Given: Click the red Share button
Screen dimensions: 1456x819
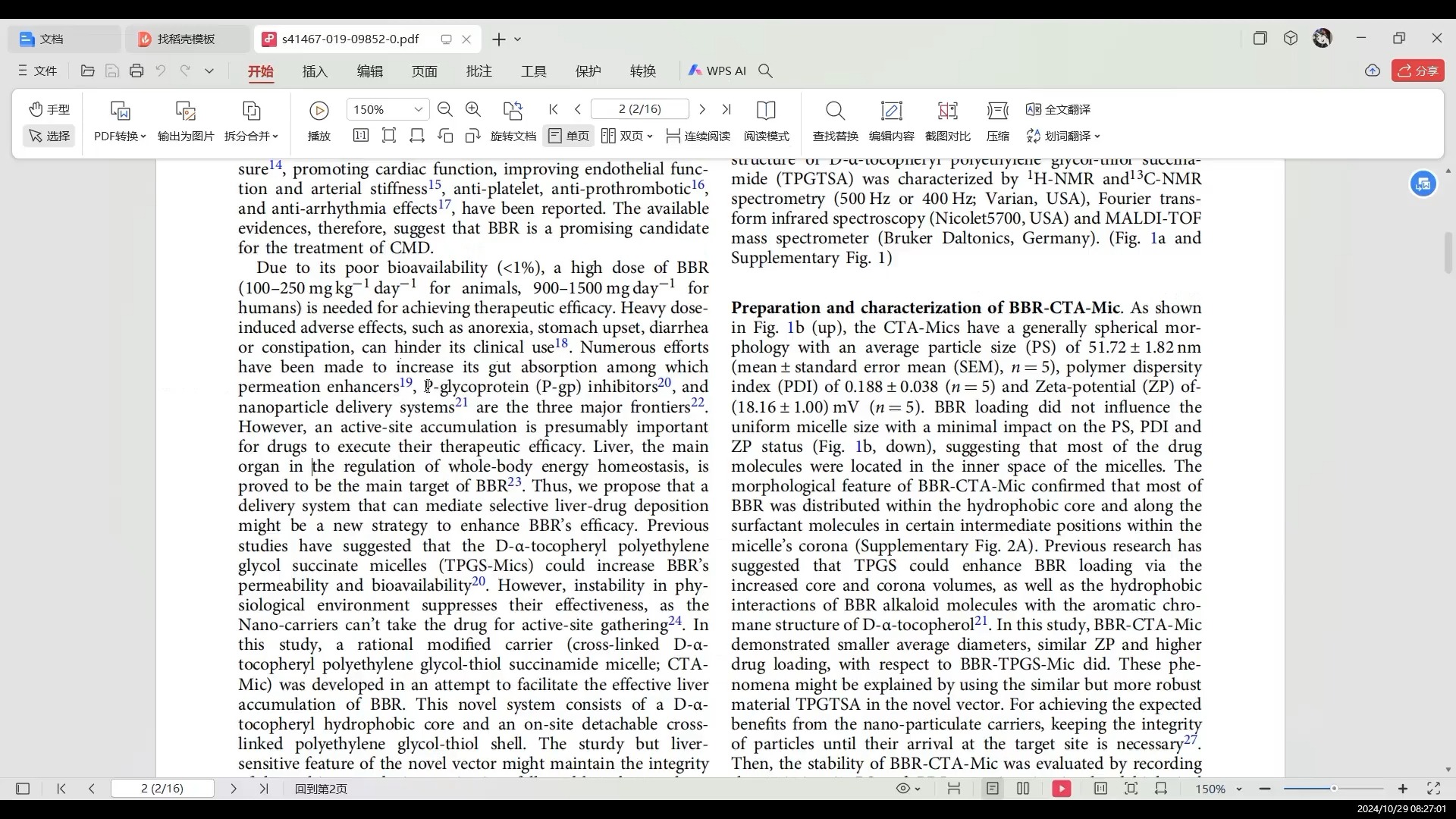Looking at the screenshot, I should click(x=1417, y=71).
